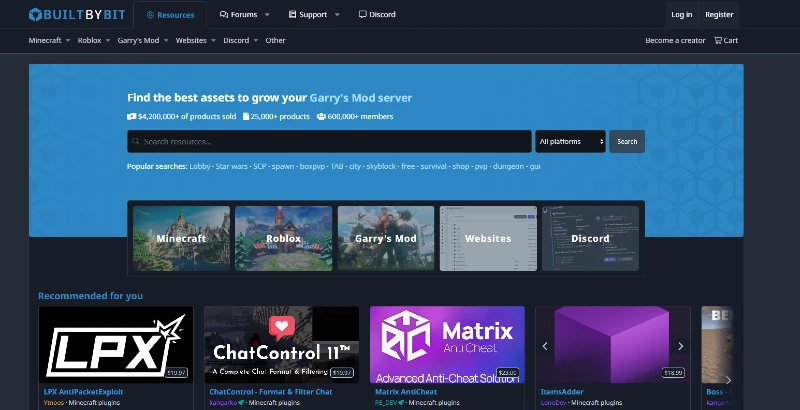
Task: Search popular term TAB
Action: pos(337,166)
